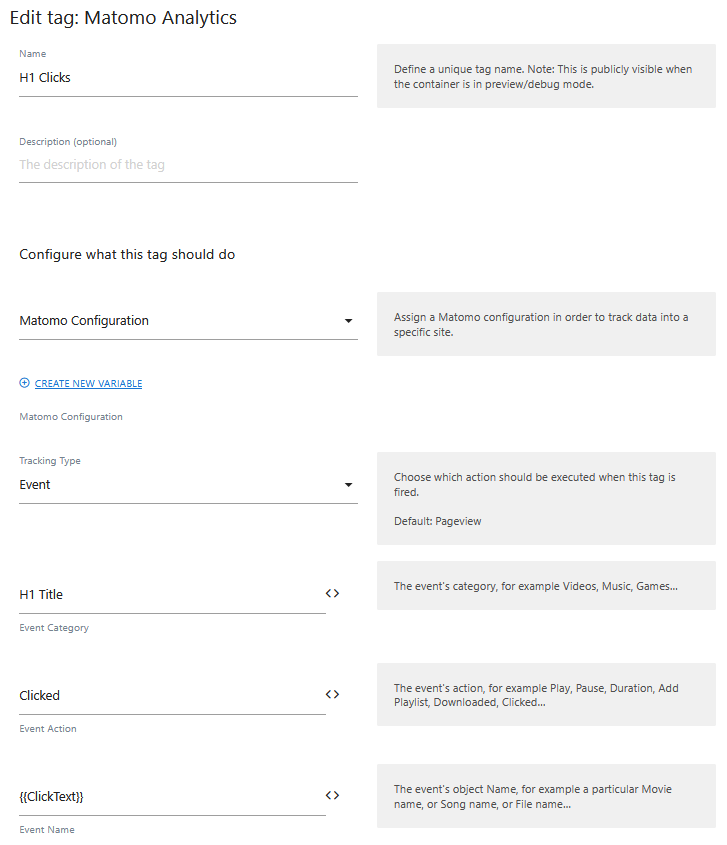Click the help box mentioning Default: Pageview
The image size is (727, 845).
pos(546,498)
